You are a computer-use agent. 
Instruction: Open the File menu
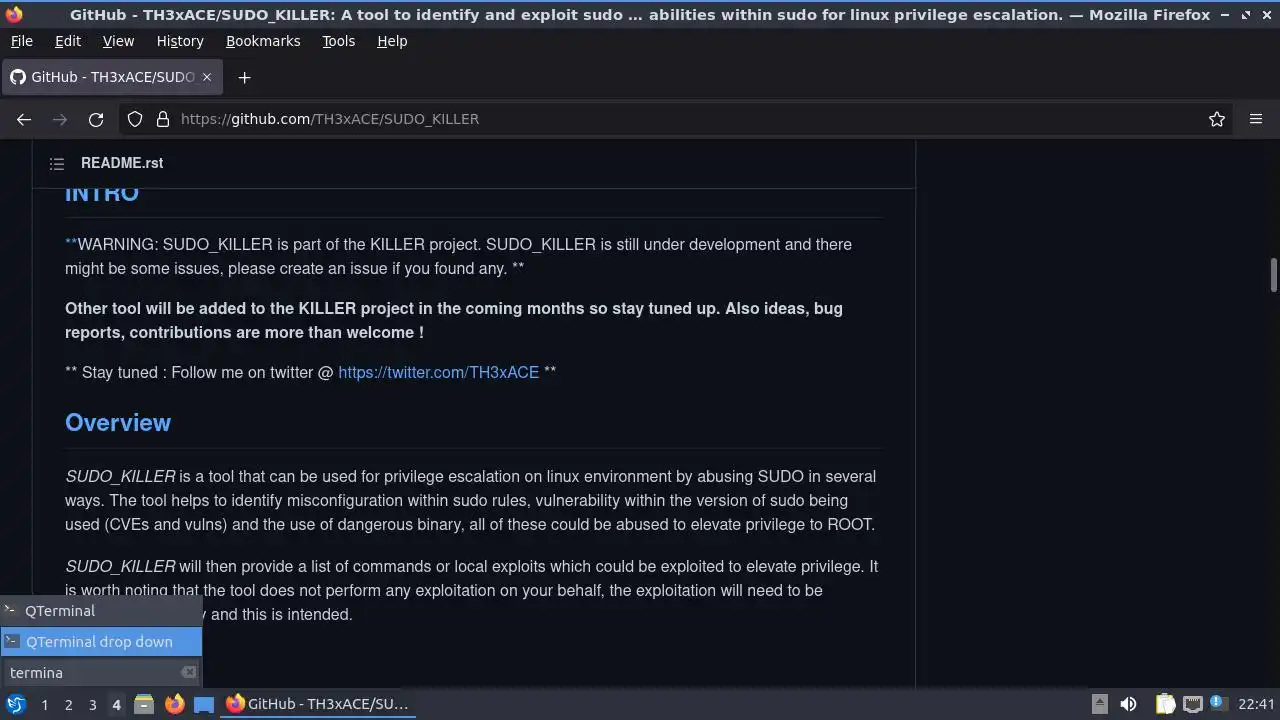(x=21, y=41)
